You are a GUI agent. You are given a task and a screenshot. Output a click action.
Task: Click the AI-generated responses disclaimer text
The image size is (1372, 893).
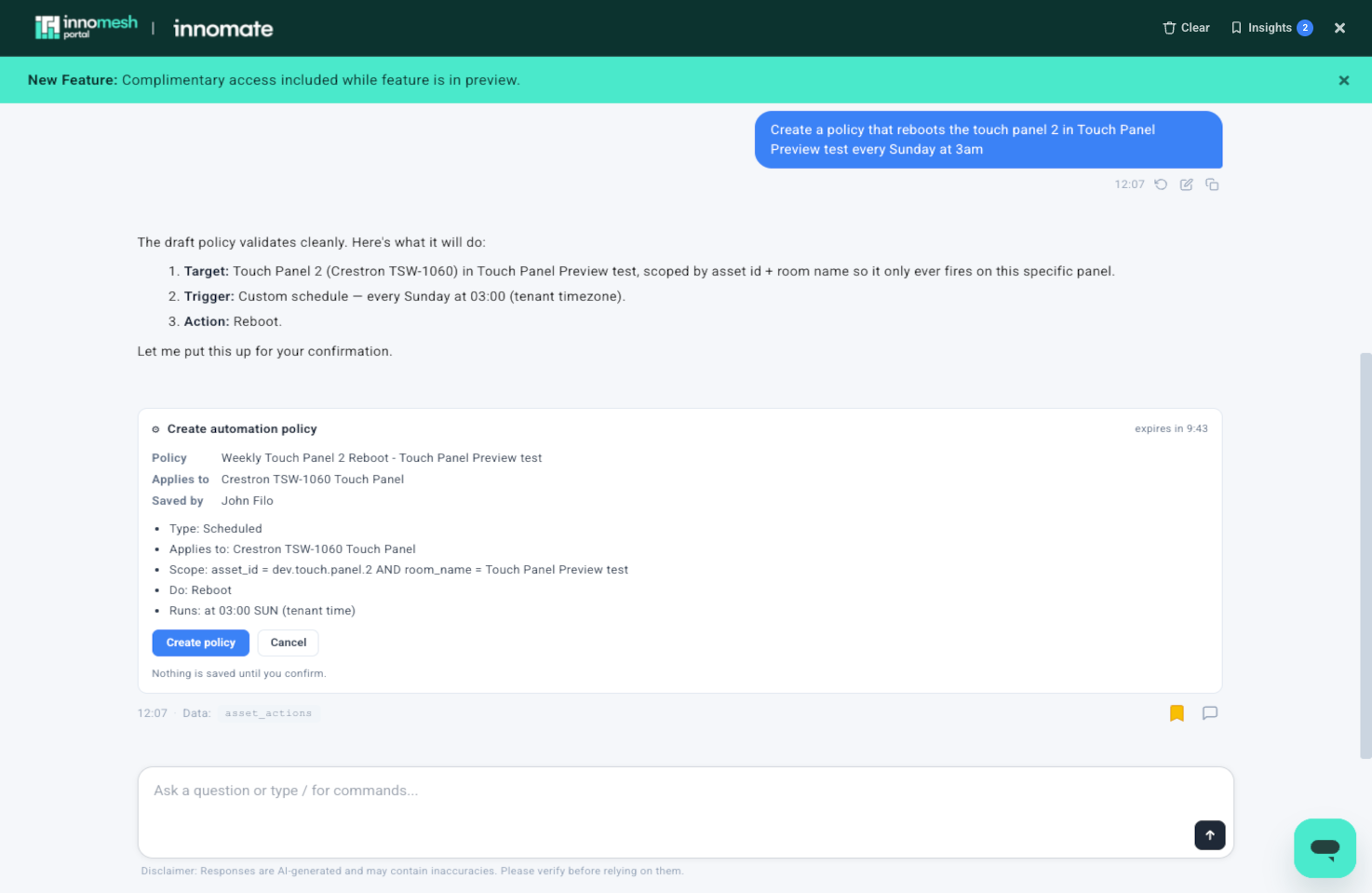pyautogui.click(x=412, y=872)
